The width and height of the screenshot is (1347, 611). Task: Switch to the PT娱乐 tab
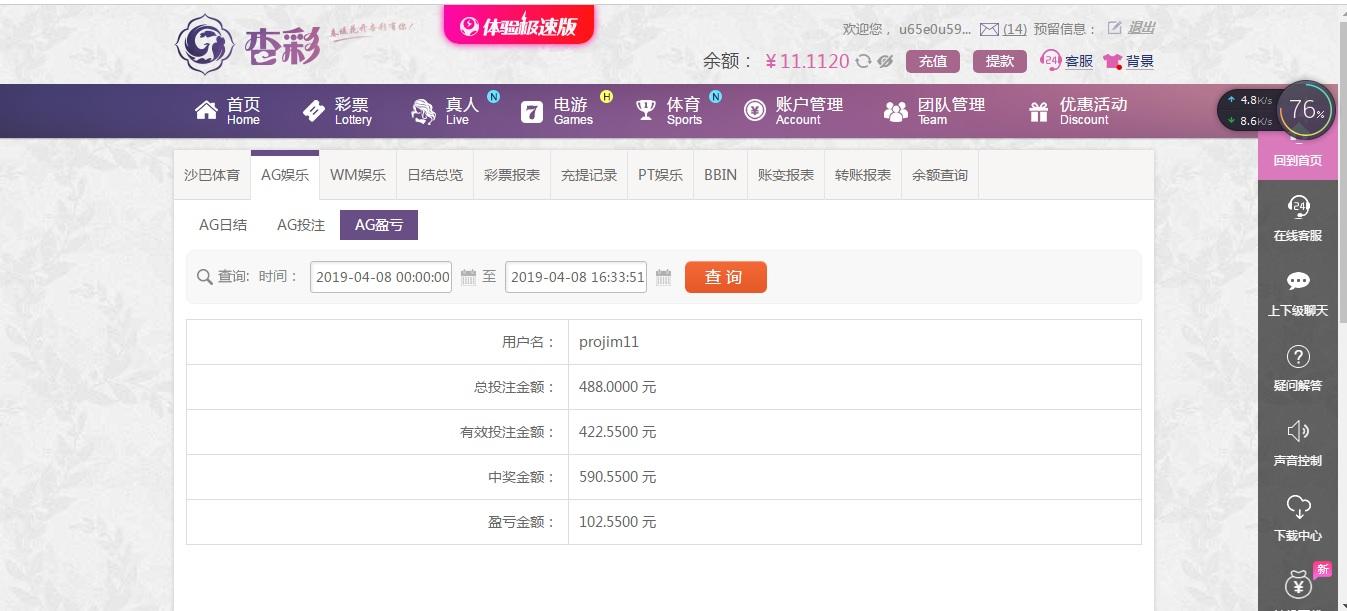(x=661, y=174)
